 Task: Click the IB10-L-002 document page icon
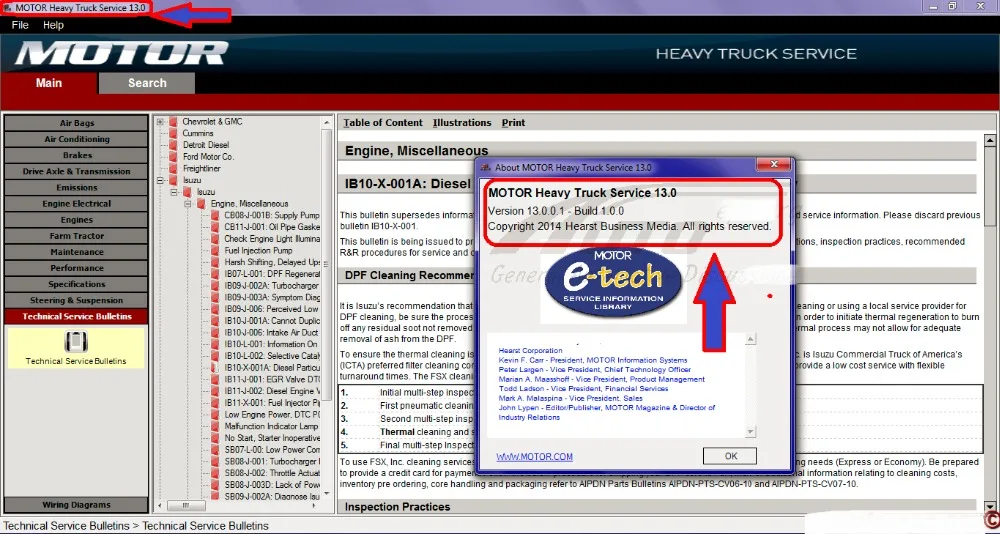[x=215, y=356]
